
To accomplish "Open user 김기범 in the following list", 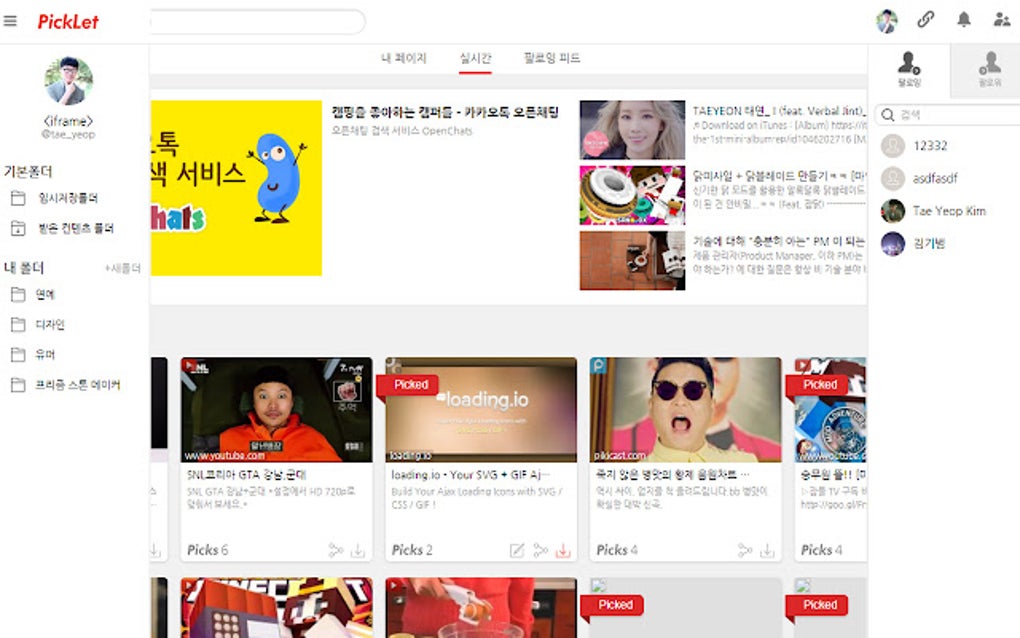I will pyautogui.click(x=929, y=243).
